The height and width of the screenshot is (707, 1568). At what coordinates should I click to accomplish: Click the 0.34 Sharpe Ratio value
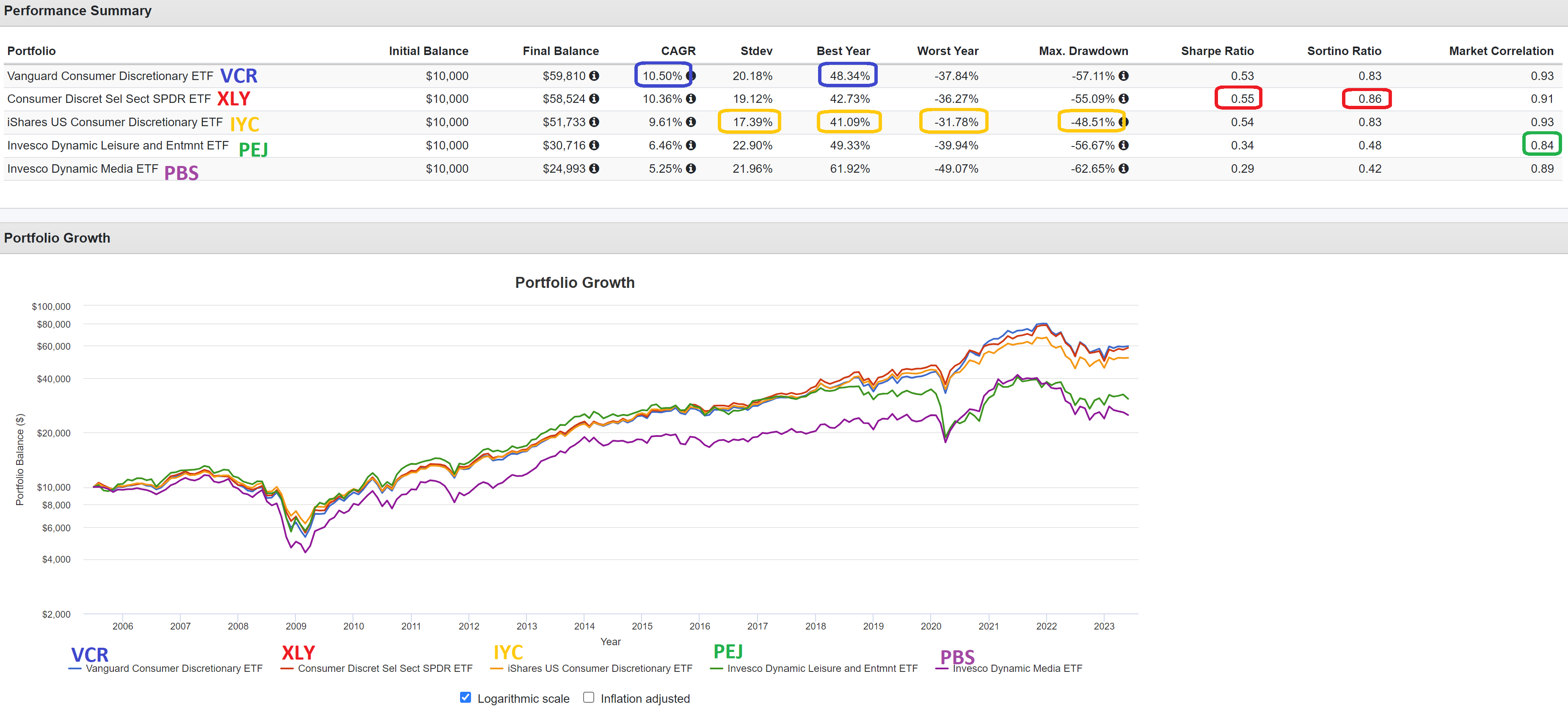click(x=1243, y=146)
